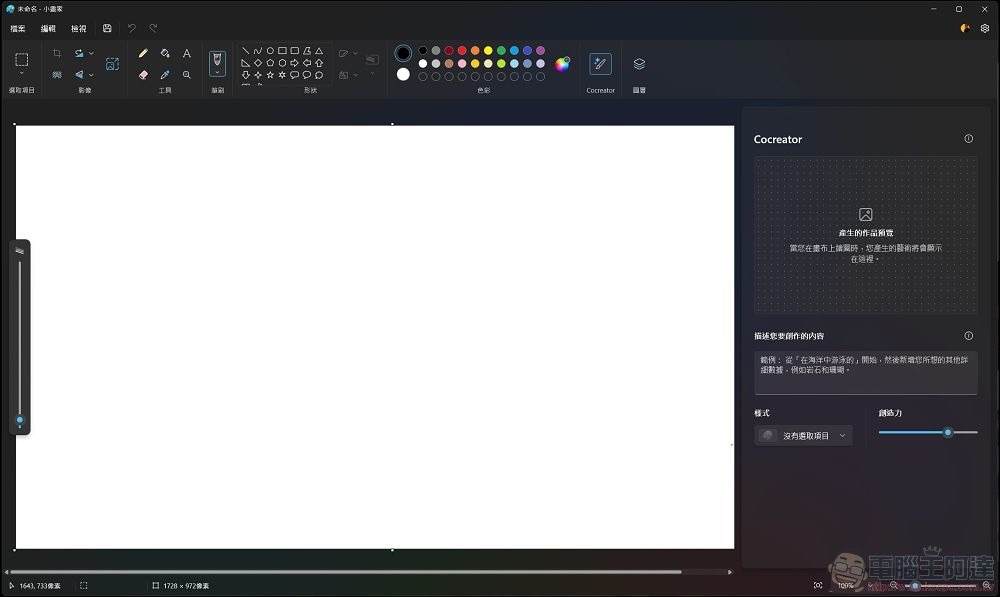Select the Curve shape
Screen dimensions: 1000x597
[258, 50]
